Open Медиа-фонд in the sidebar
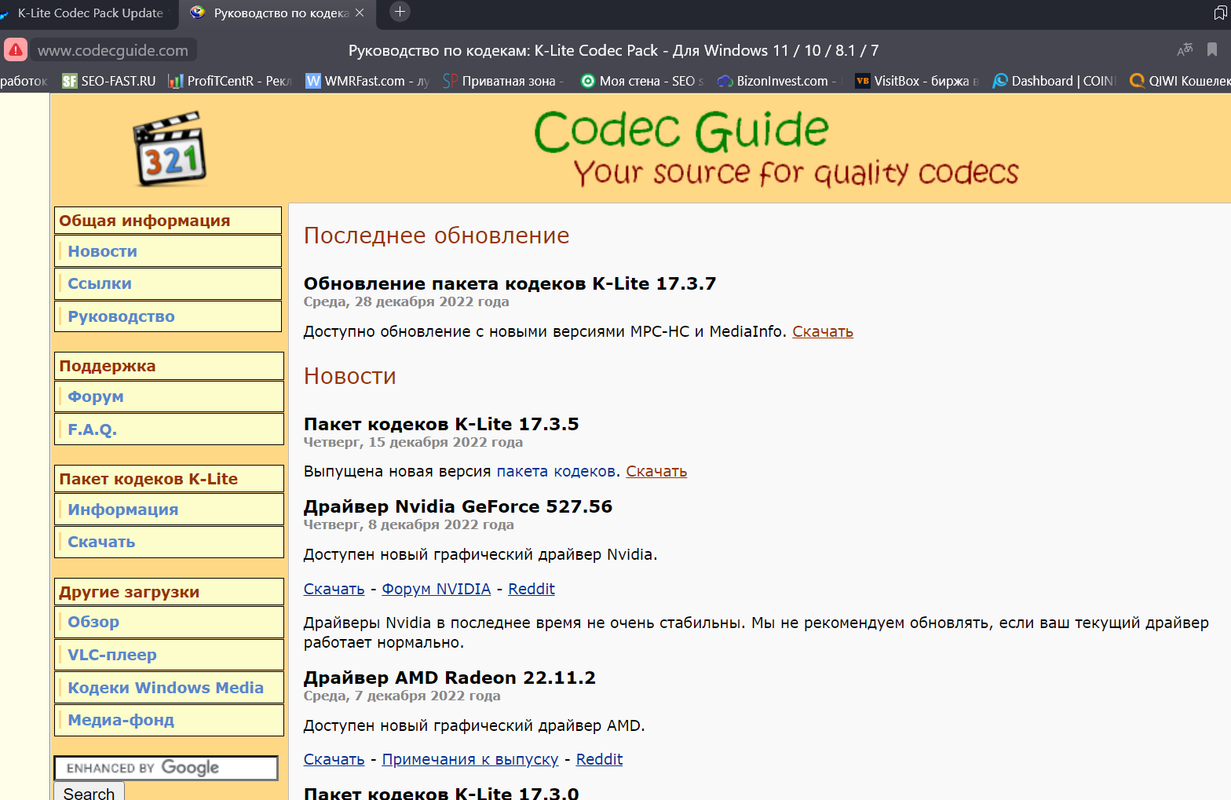This screenshot has width=1231, height=800. pyautogui.click(x=167, y=720)
